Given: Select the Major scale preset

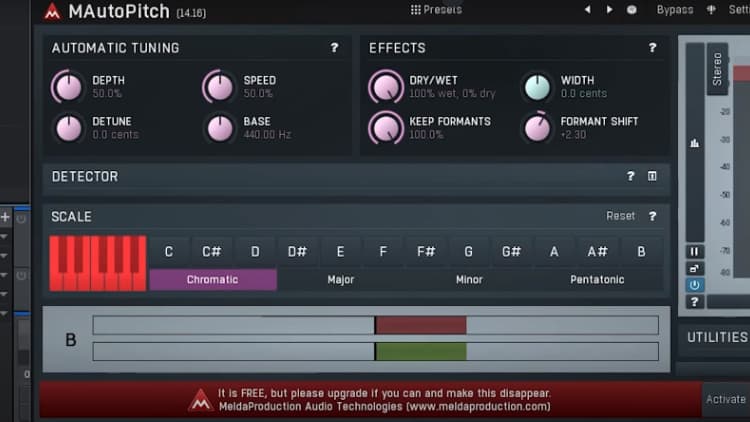Looking at the screenshot, I should (x=341, y=279).
